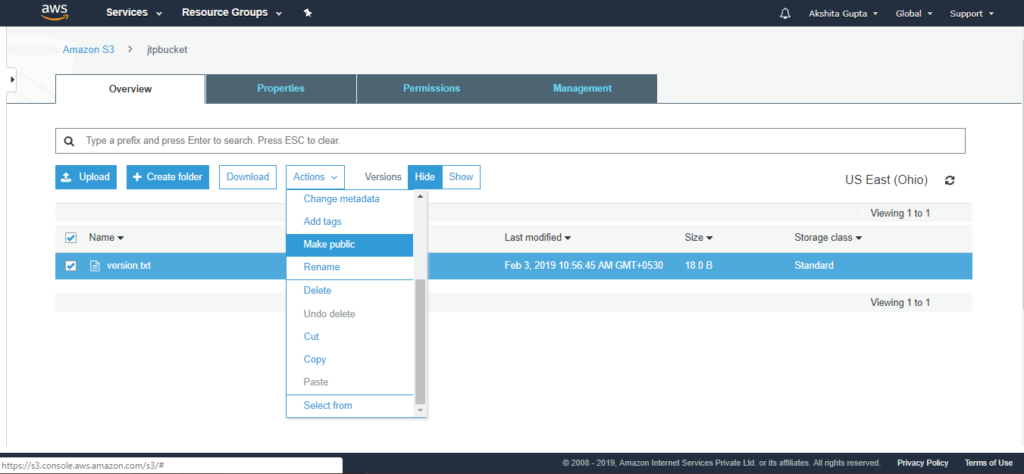1024x474 pixels.
Task: Click the Download button
Action: click(248, 177)
